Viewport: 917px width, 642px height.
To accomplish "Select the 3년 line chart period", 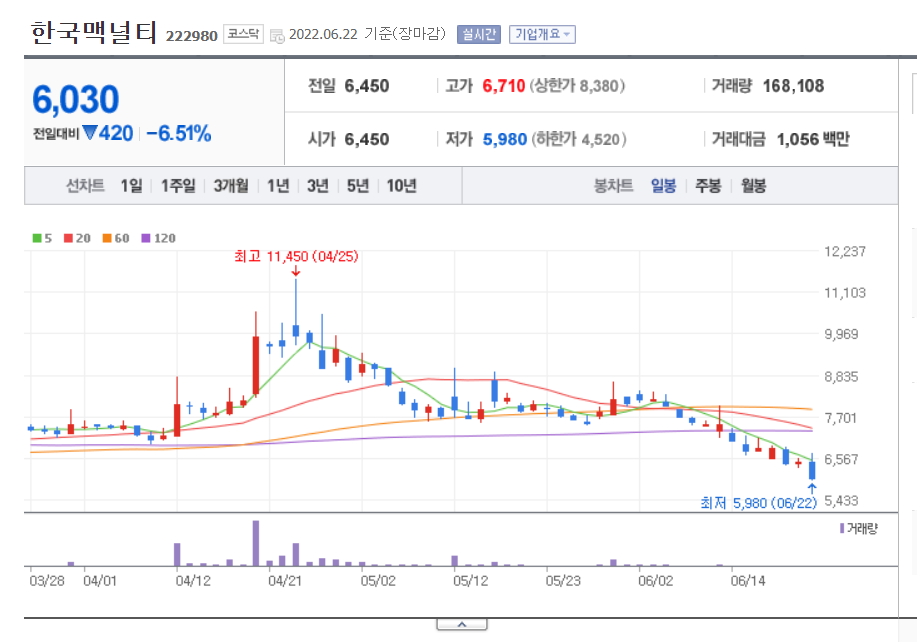I will [318, 186].
